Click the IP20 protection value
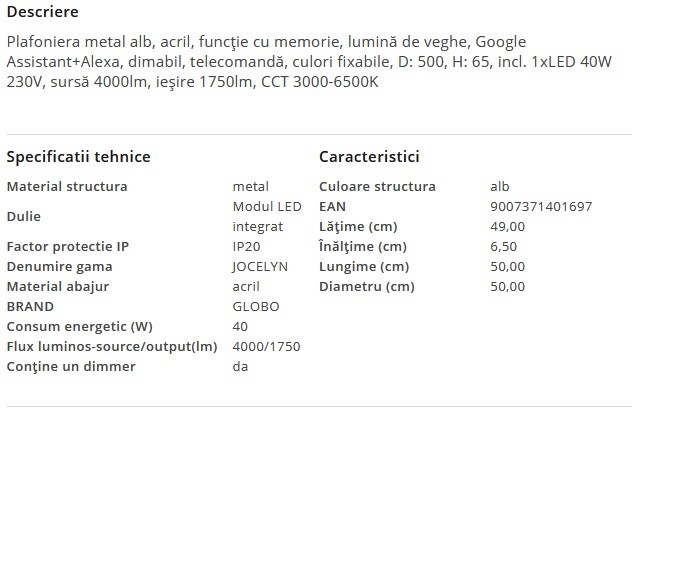 pos(246,246)
